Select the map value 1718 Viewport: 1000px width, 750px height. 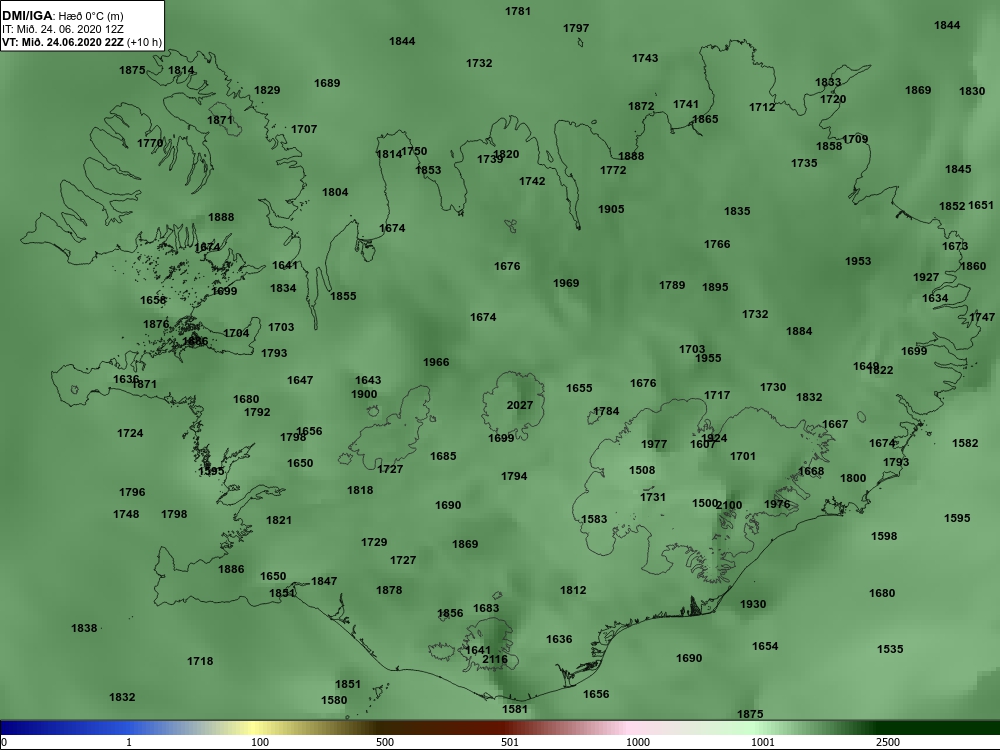(x=200, y=661)
